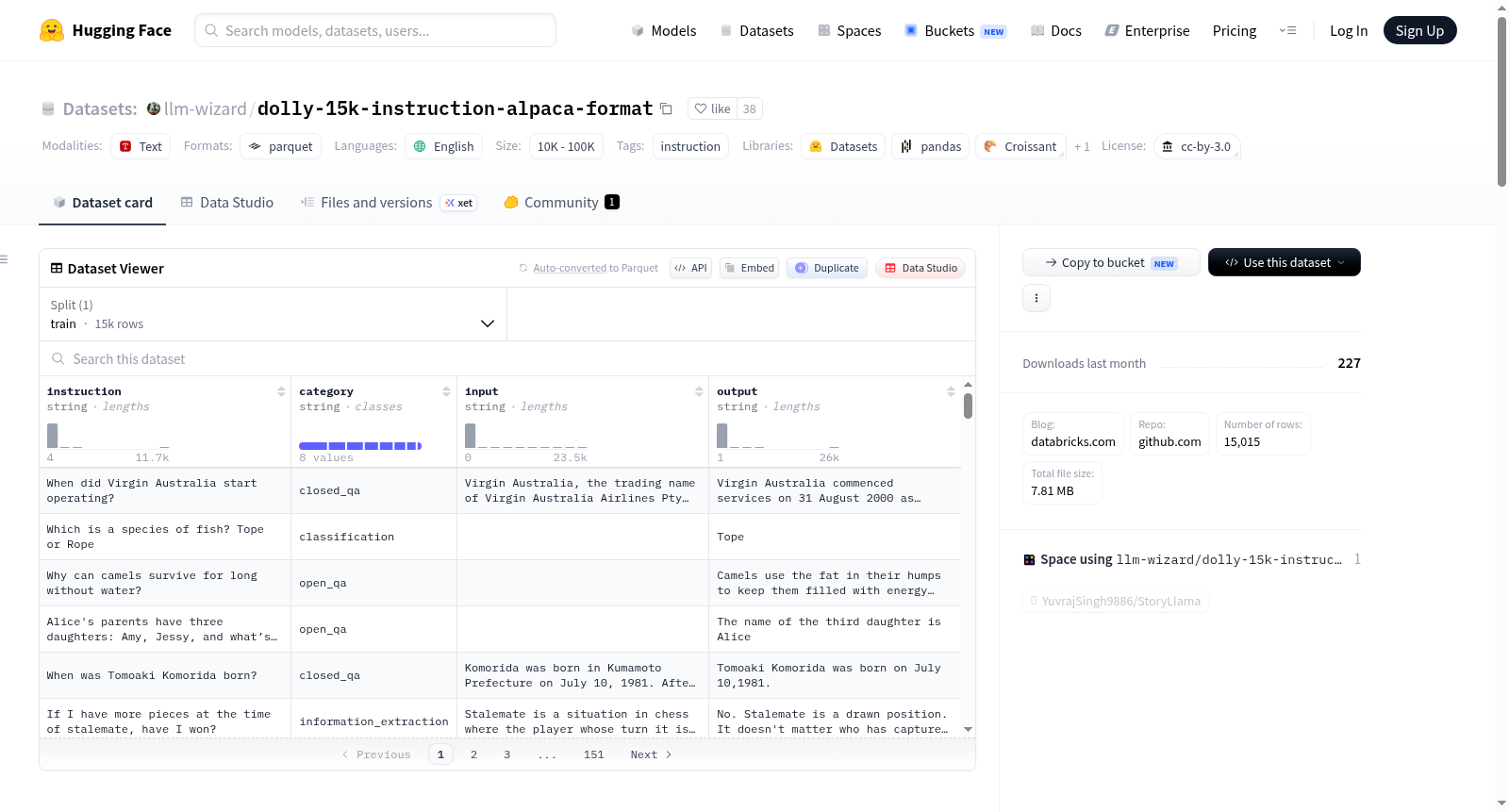The image size is (1509, 812).
Task: Select the Datasets library tag
Action: (x=843, y=146)
